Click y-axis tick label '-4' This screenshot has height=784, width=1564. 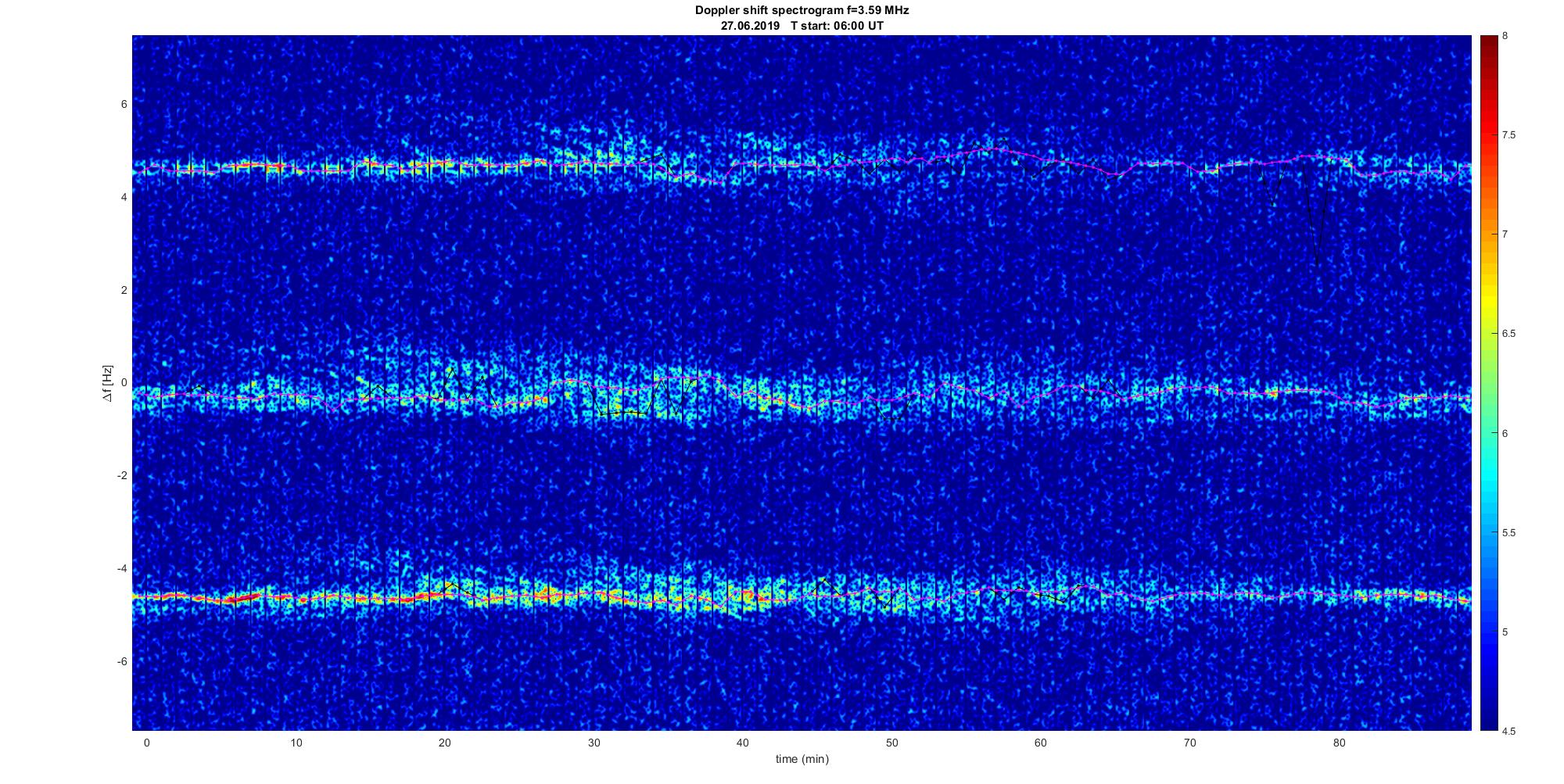point(122,569)
